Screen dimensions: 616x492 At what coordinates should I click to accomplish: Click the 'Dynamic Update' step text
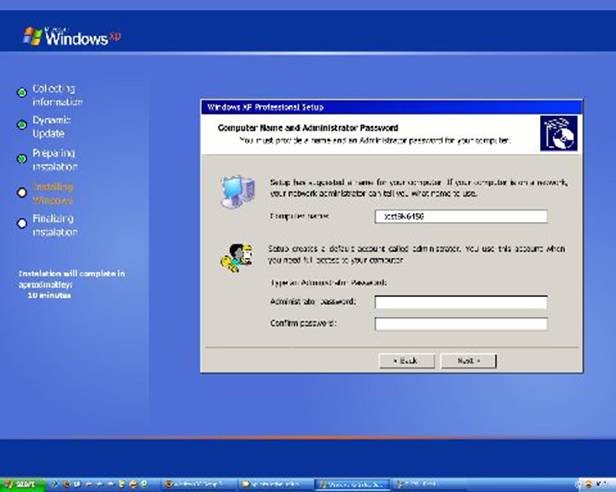coord(51,127)
